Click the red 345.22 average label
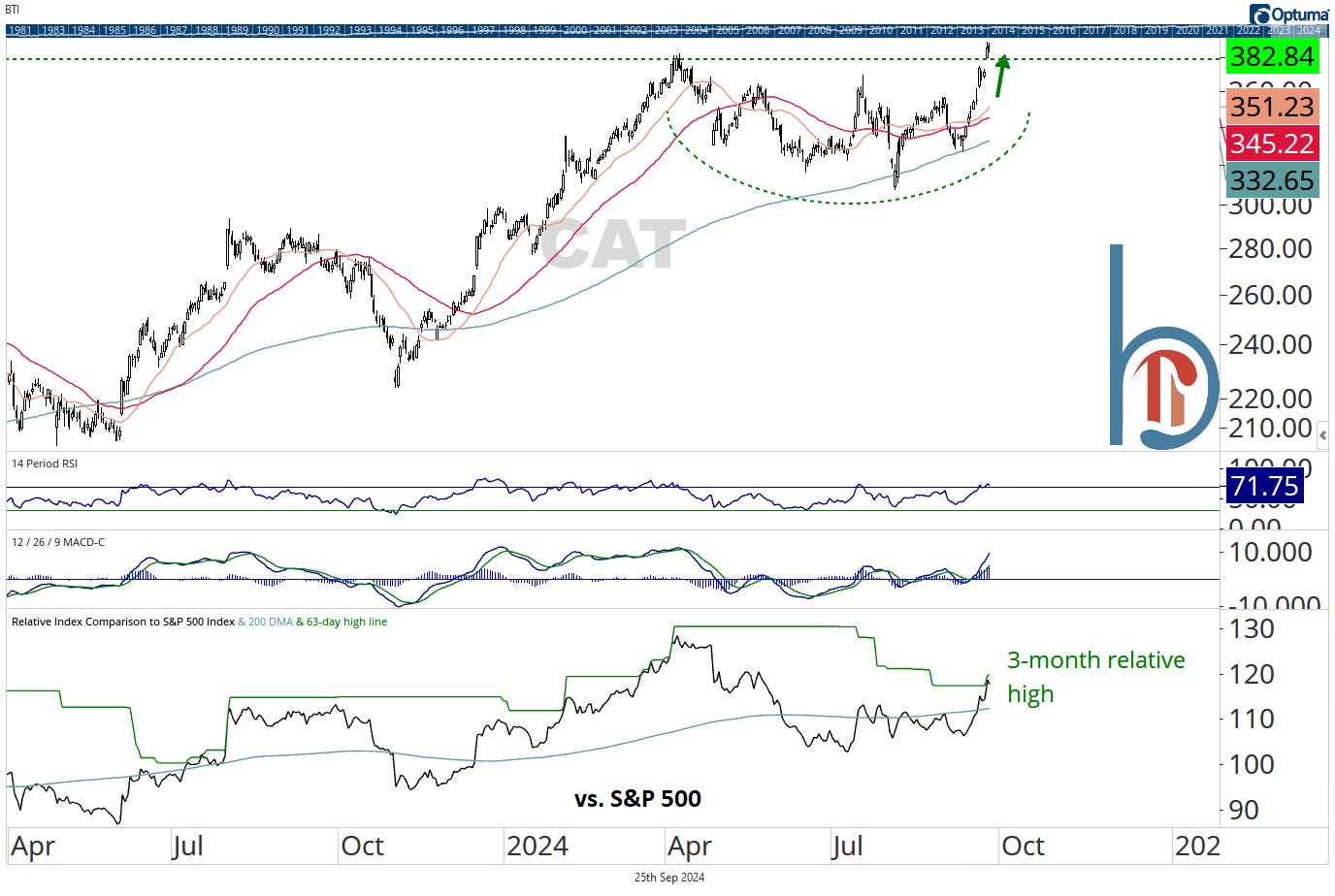 click(x=1272, y=144)
